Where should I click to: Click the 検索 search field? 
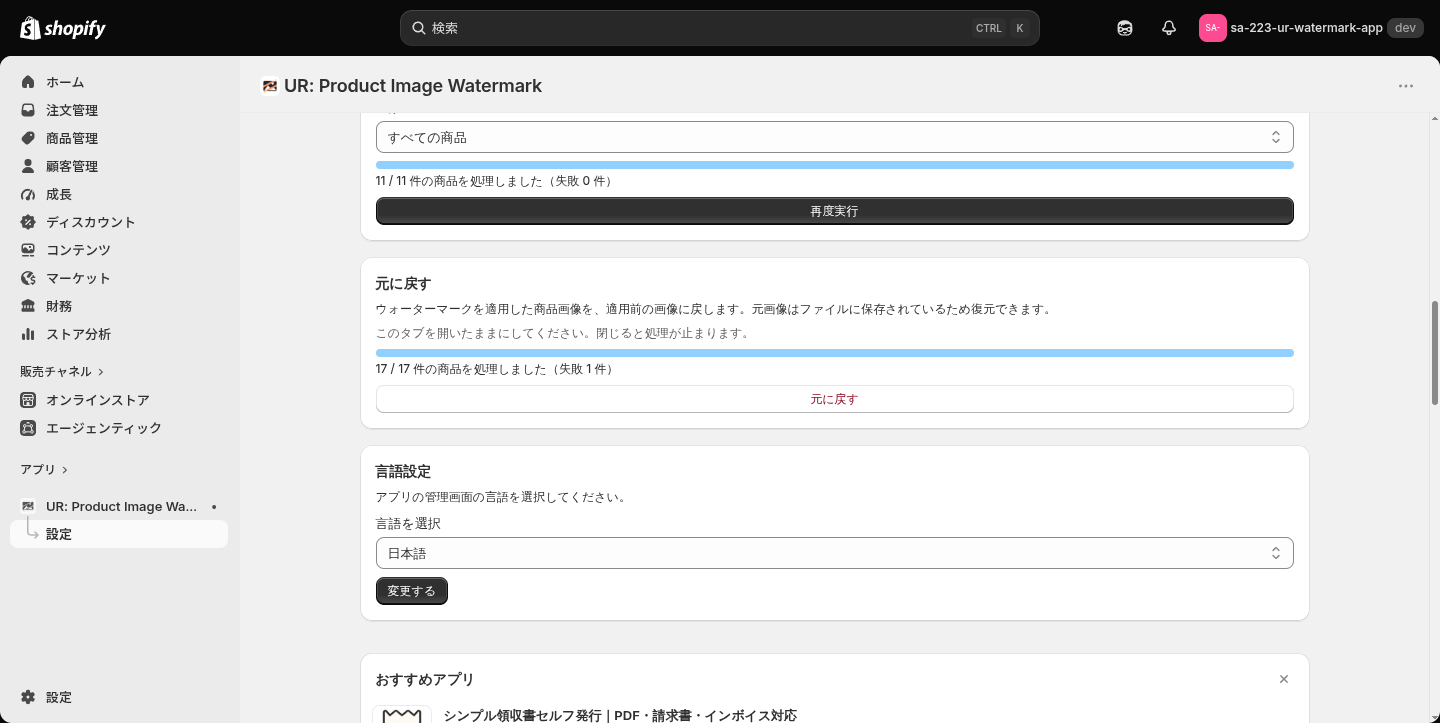(719, 28)
